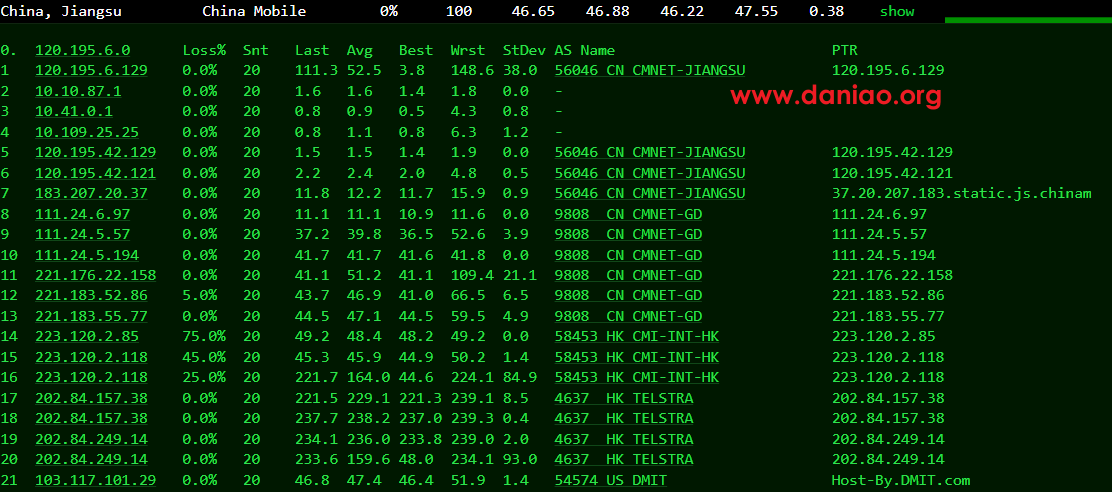Viewport: 1112px width, 492px height.
Task: Click the 45.0% loss value
Action: click(x=204, y=357)
